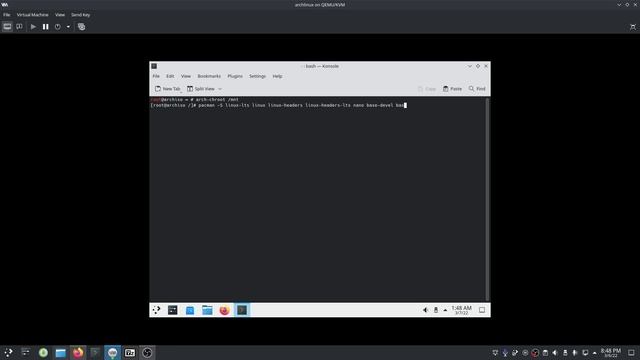Click inside the Konsole terminal area

(x=317, y=199)
